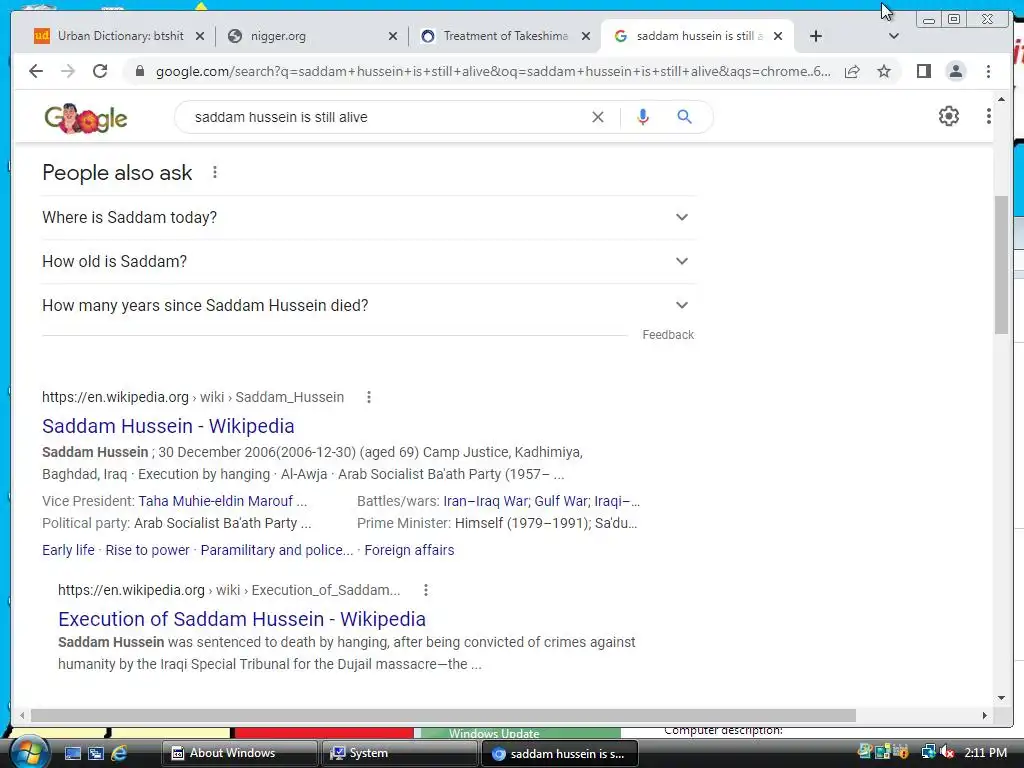1024x768 pixels.
Task: Click the horizontal page scrollbar thumb
Action: pyautogui.click(x=443, y=715)
